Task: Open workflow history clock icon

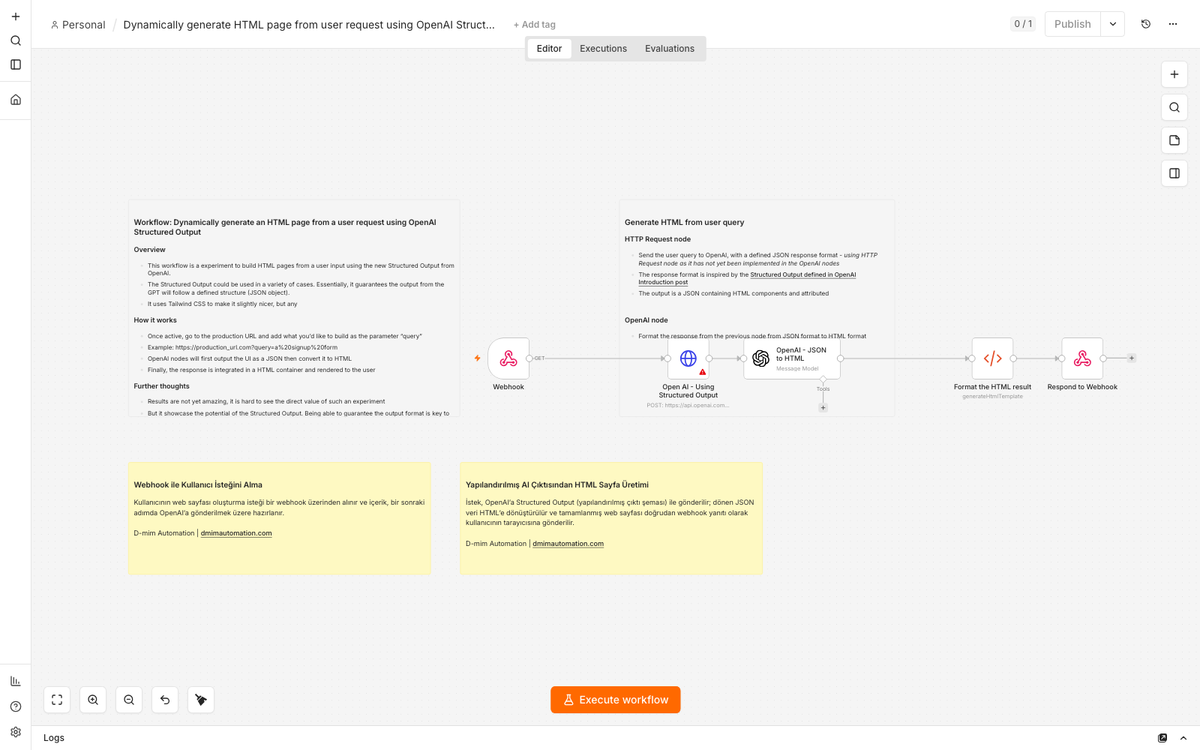Action: 1146,24
